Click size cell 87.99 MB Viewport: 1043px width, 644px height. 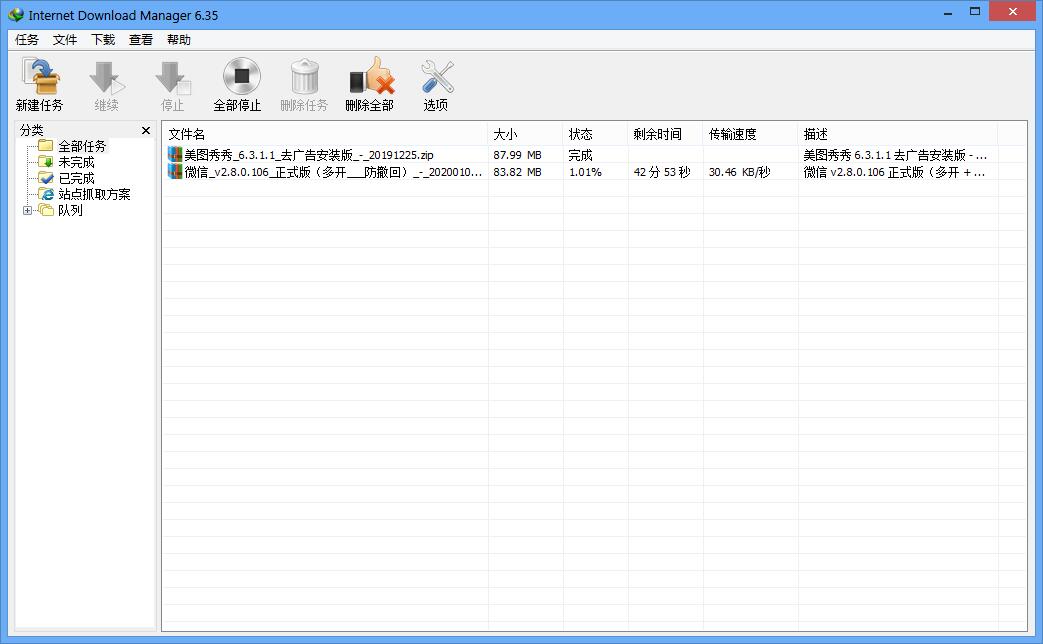518,155
